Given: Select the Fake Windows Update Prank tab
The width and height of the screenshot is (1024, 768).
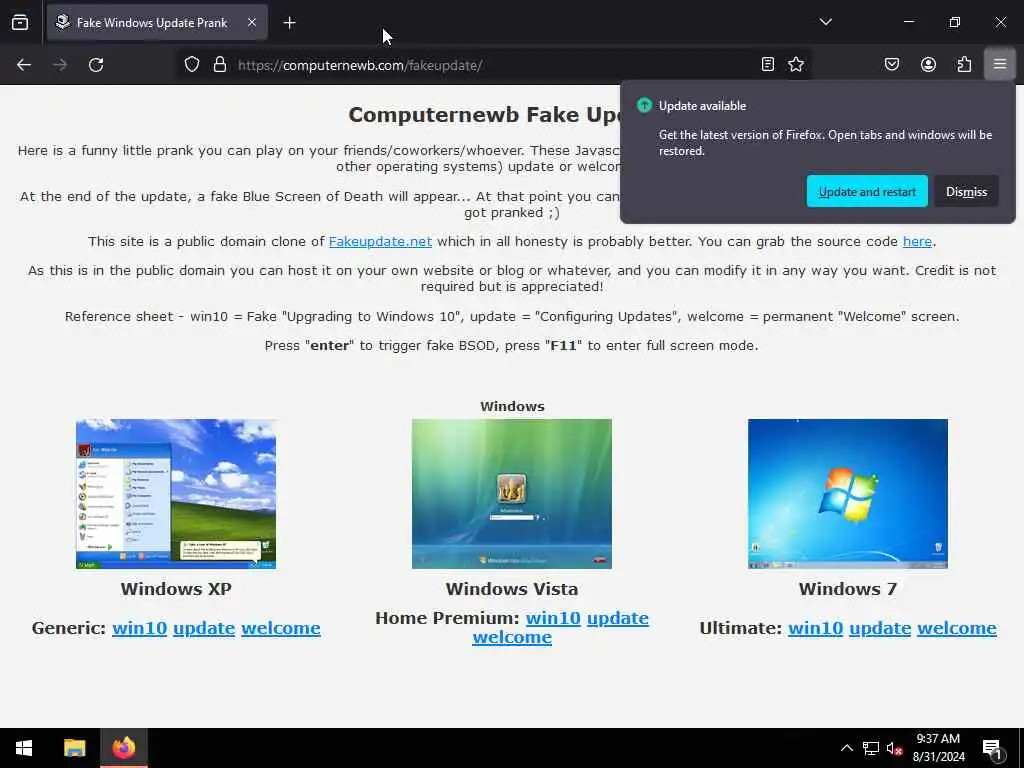Looking at the screenshot, I should coord(157,22).
